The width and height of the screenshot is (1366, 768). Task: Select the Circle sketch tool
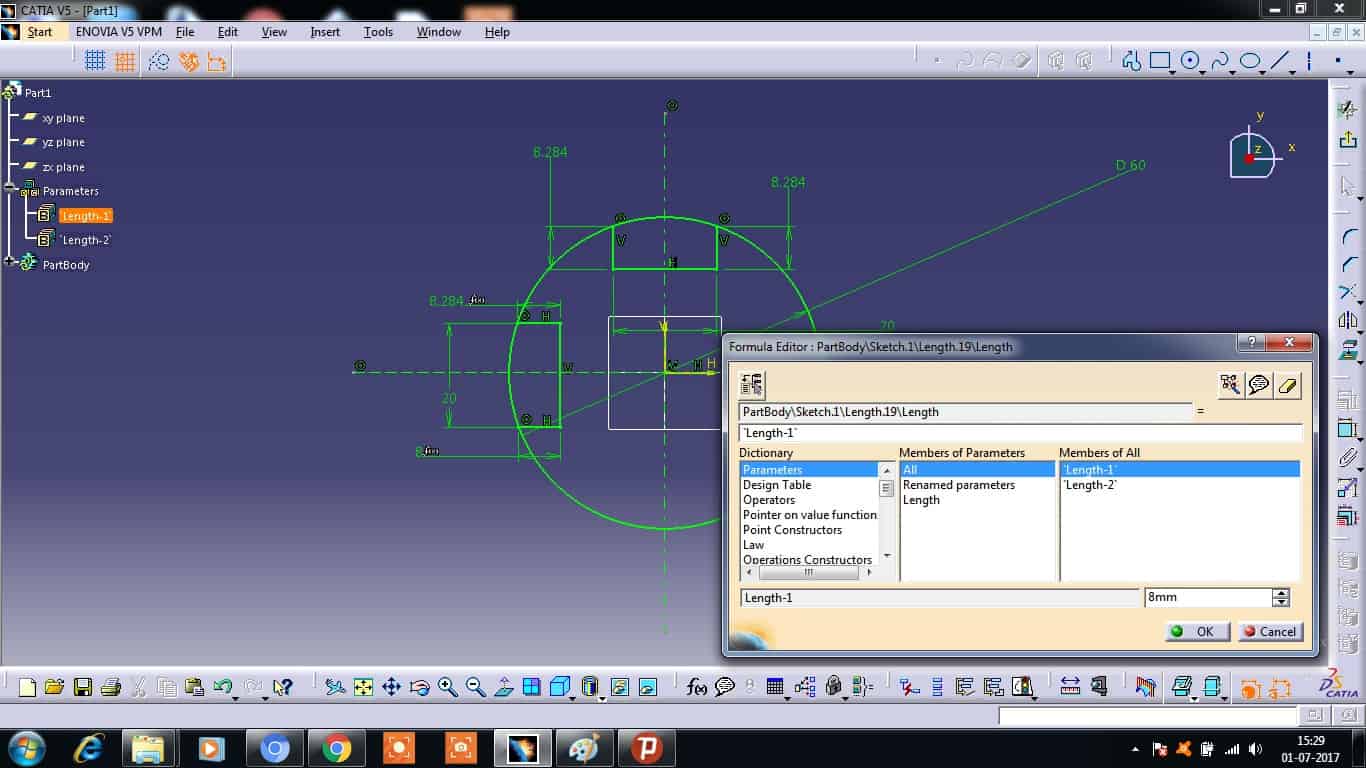click(x=1190, y=61)
